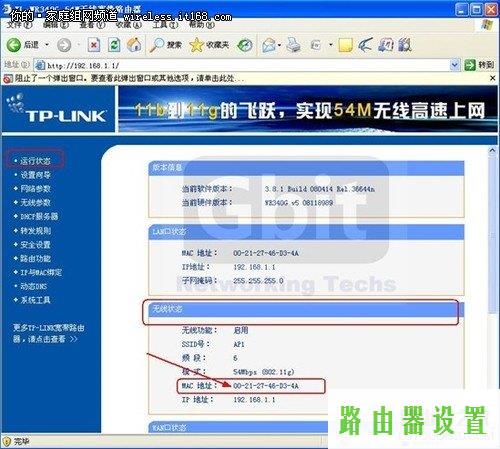Select 运行状态 in router sidebar
The width and height of the screenshot is (500, 449).
coord(35,161)
